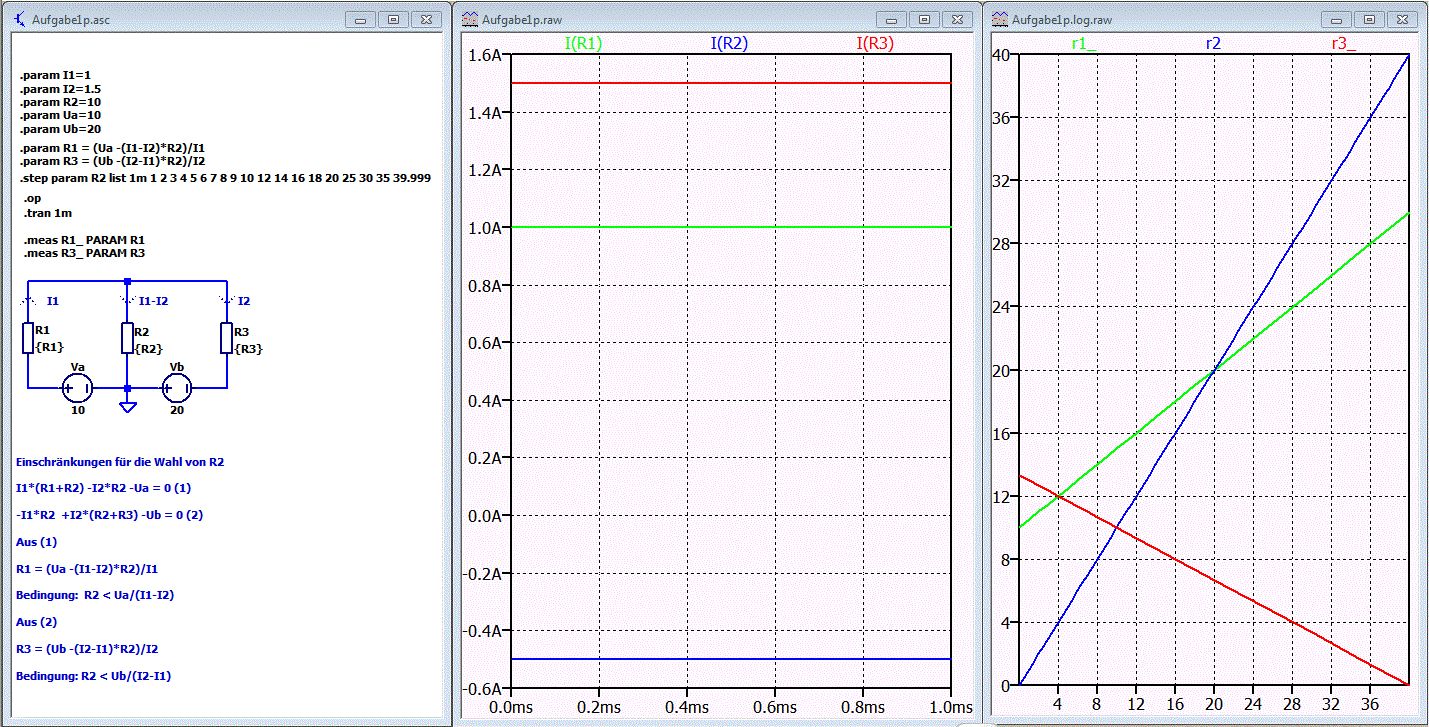The image size is (1429, 727).
Task: Select the R2 resistor symbol in schematic
Action: 127,338
